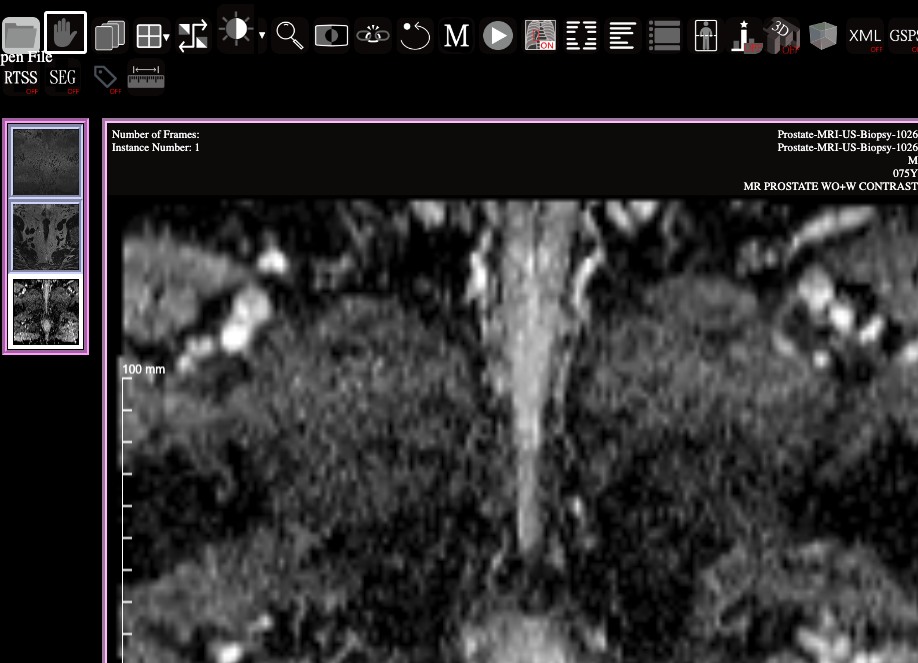
Task: Select the magnifying glass zoom tool
Action: [290, 36]
